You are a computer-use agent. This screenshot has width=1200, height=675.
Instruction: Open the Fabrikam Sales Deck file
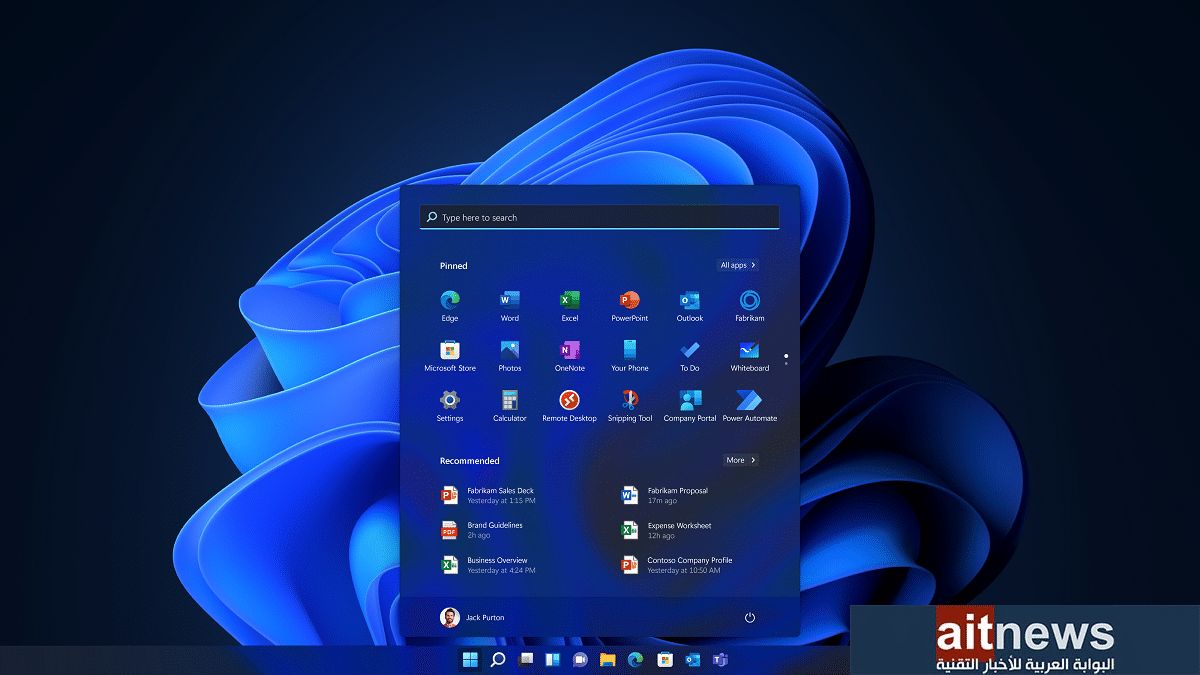pyautogui.click(x=500, y=495)
